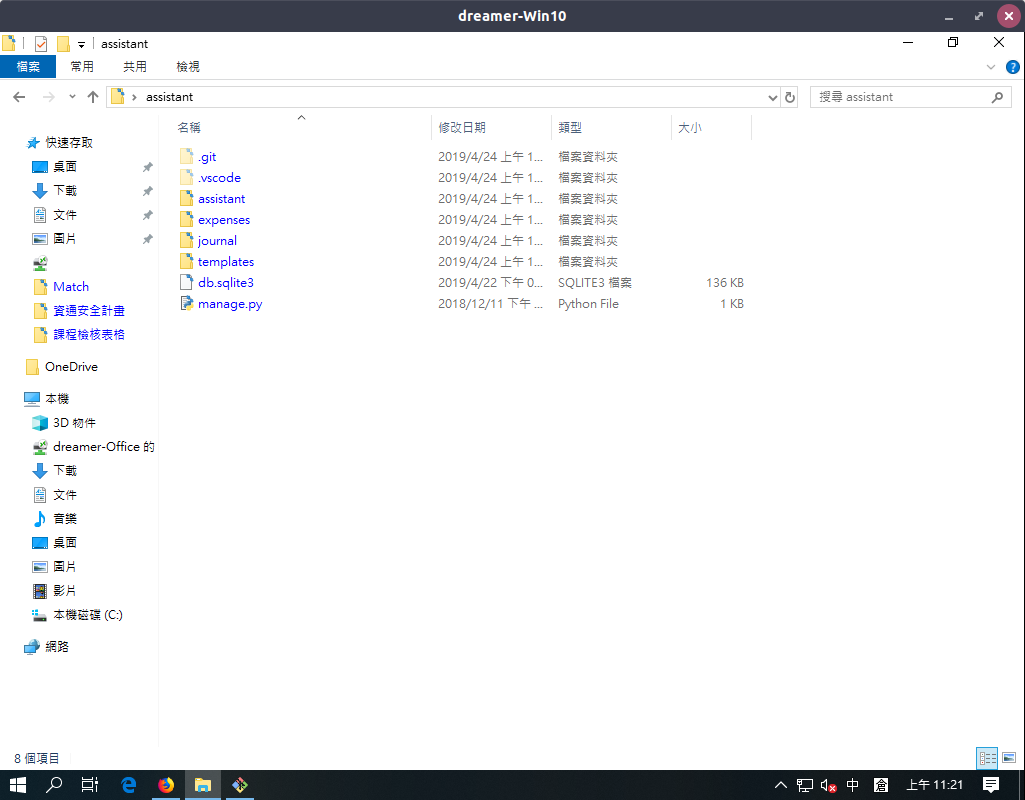Click the refresh button beside address bar

tap(790, 97)
